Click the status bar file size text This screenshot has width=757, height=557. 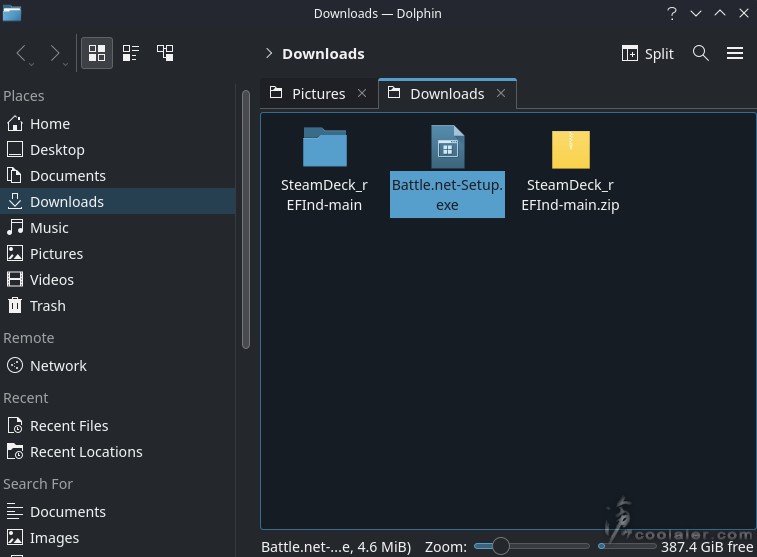pyautogui.click(x=336, y=547)
